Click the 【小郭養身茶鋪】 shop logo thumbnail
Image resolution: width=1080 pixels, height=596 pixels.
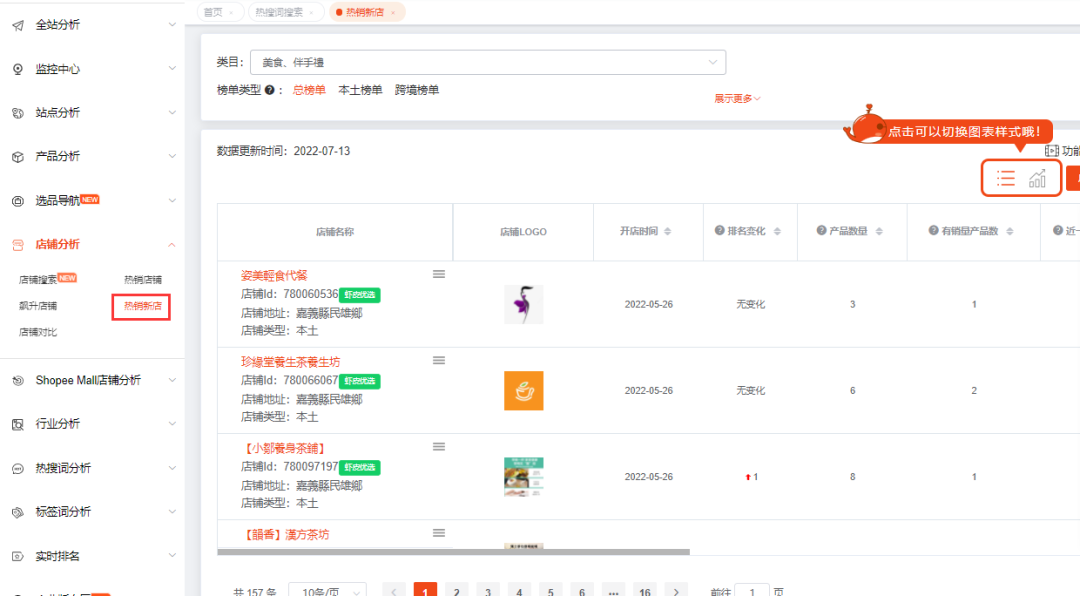coord(523,477)
